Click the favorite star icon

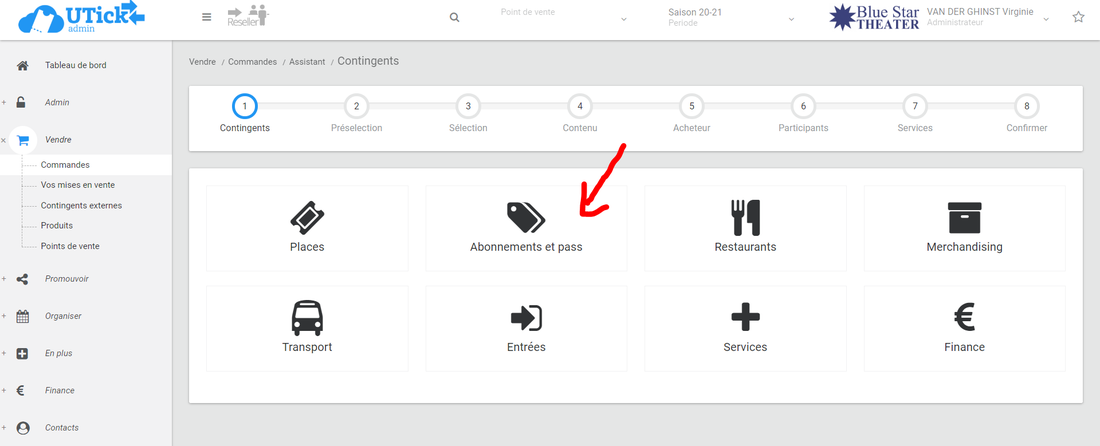tap(1078, 17)
